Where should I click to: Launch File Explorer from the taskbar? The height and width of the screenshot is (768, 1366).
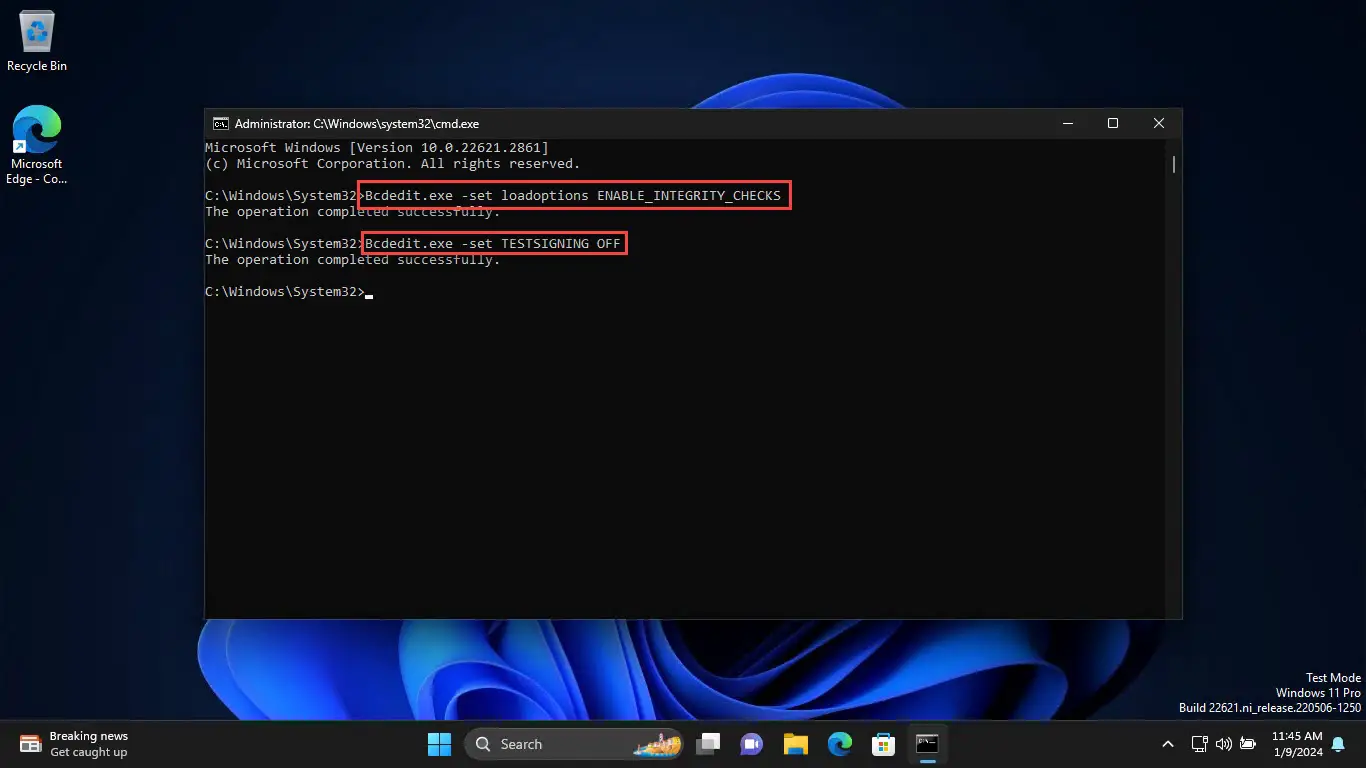coord(795,744)
